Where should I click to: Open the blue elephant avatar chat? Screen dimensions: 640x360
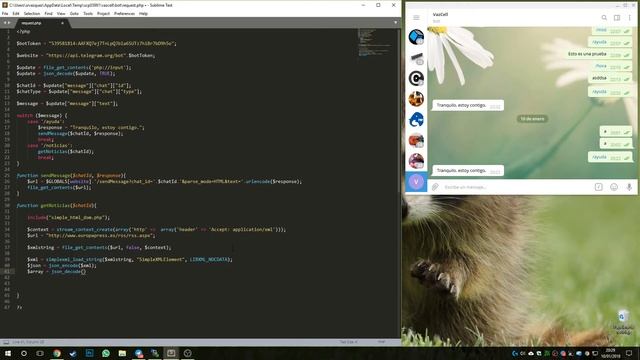tap(416, 120)
